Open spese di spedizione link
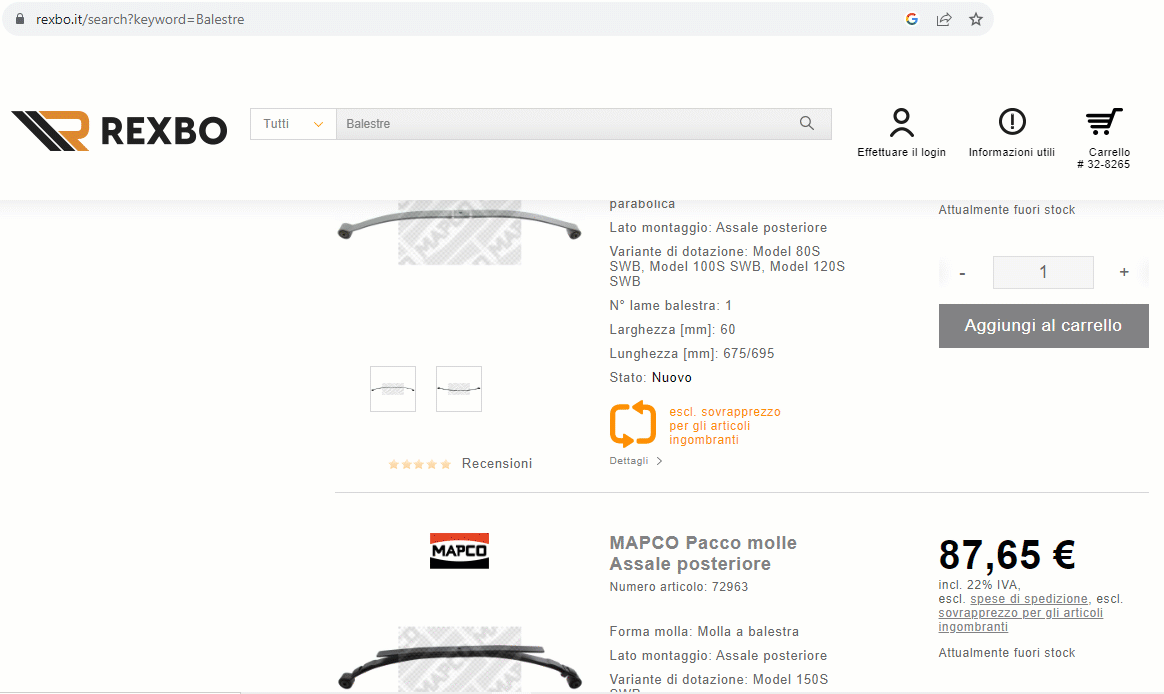Viewport: 1164px width, 694px height. point(1029,599)
